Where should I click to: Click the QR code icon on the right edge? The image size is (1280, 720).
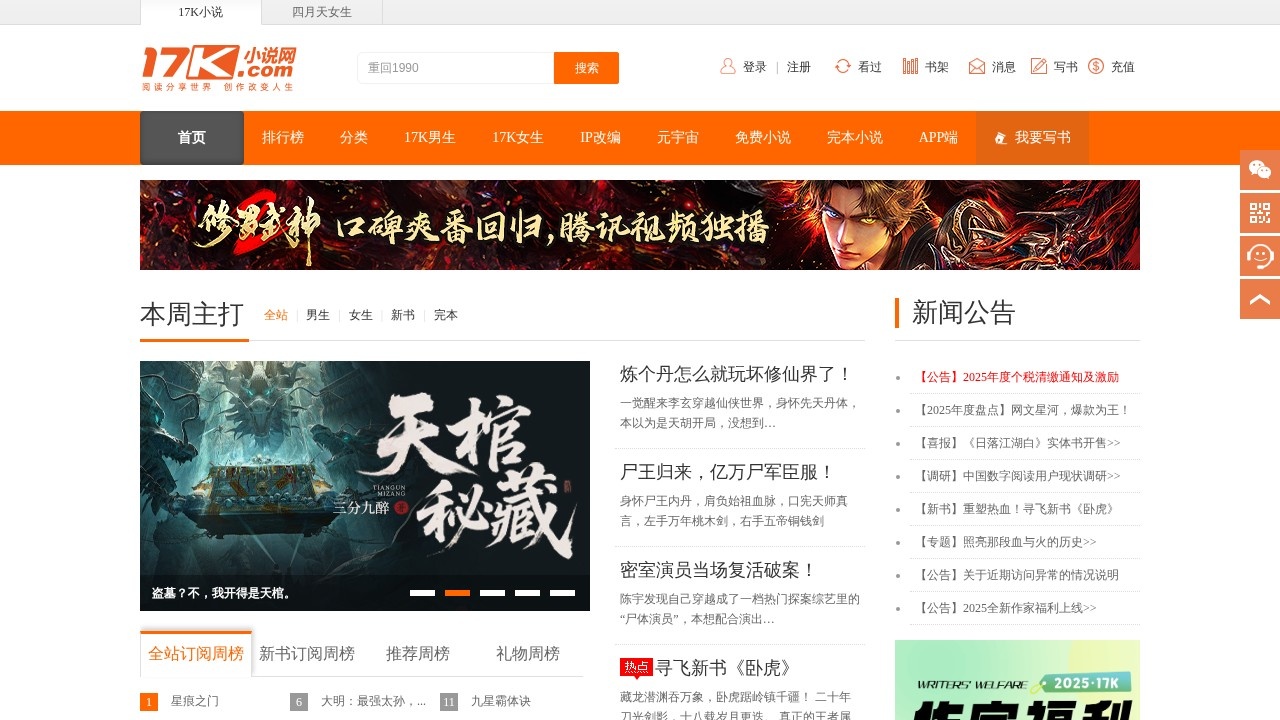(1259, 213)
